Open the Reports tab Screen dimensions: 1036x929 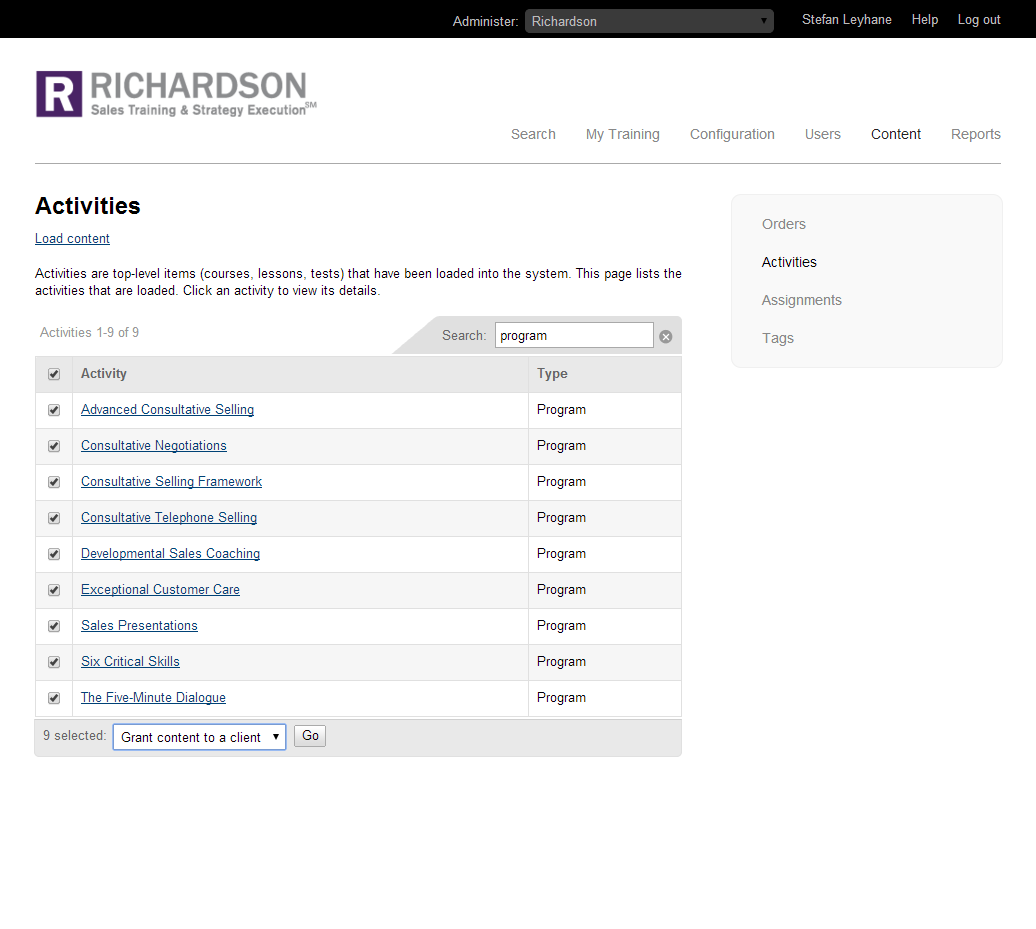[975, 134]
